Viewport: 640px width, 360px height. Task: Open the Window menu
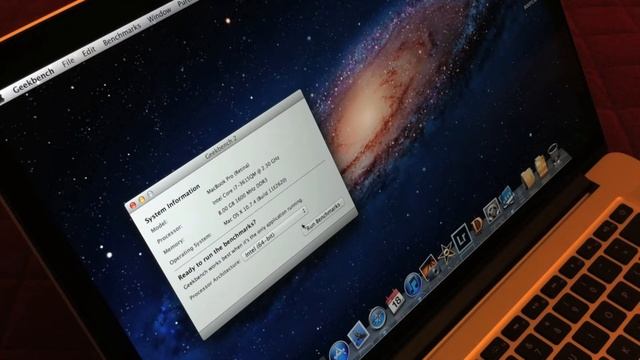[160, 15]
